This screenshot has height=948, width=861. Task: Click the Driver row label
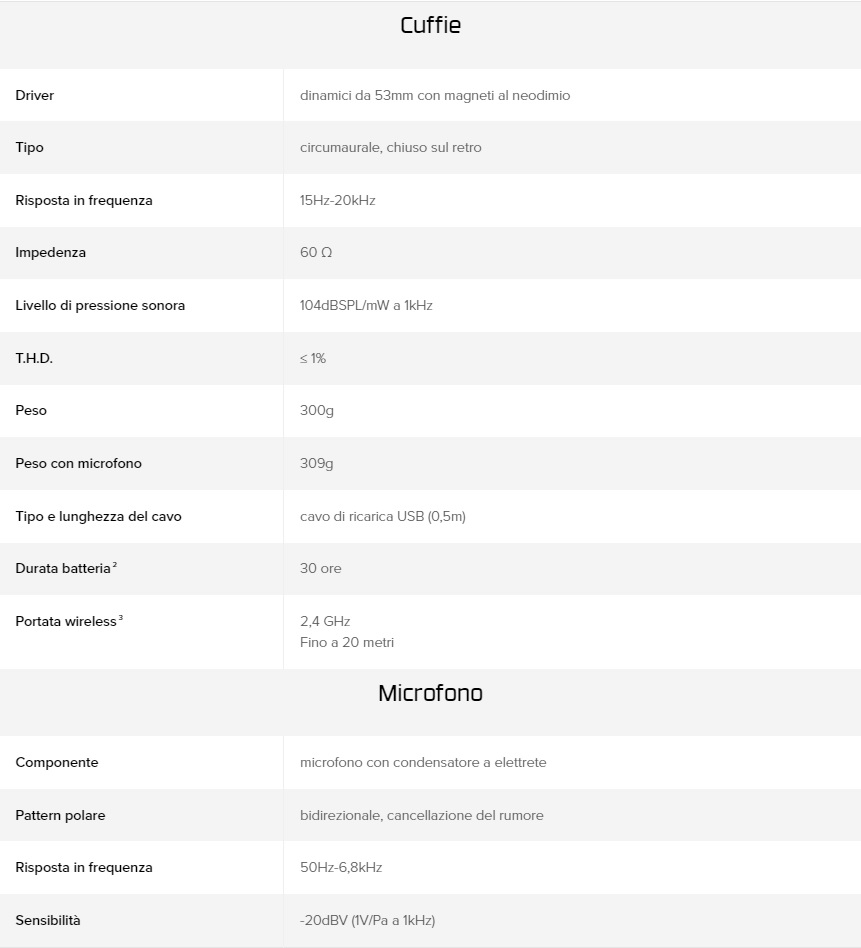point(35,96)
